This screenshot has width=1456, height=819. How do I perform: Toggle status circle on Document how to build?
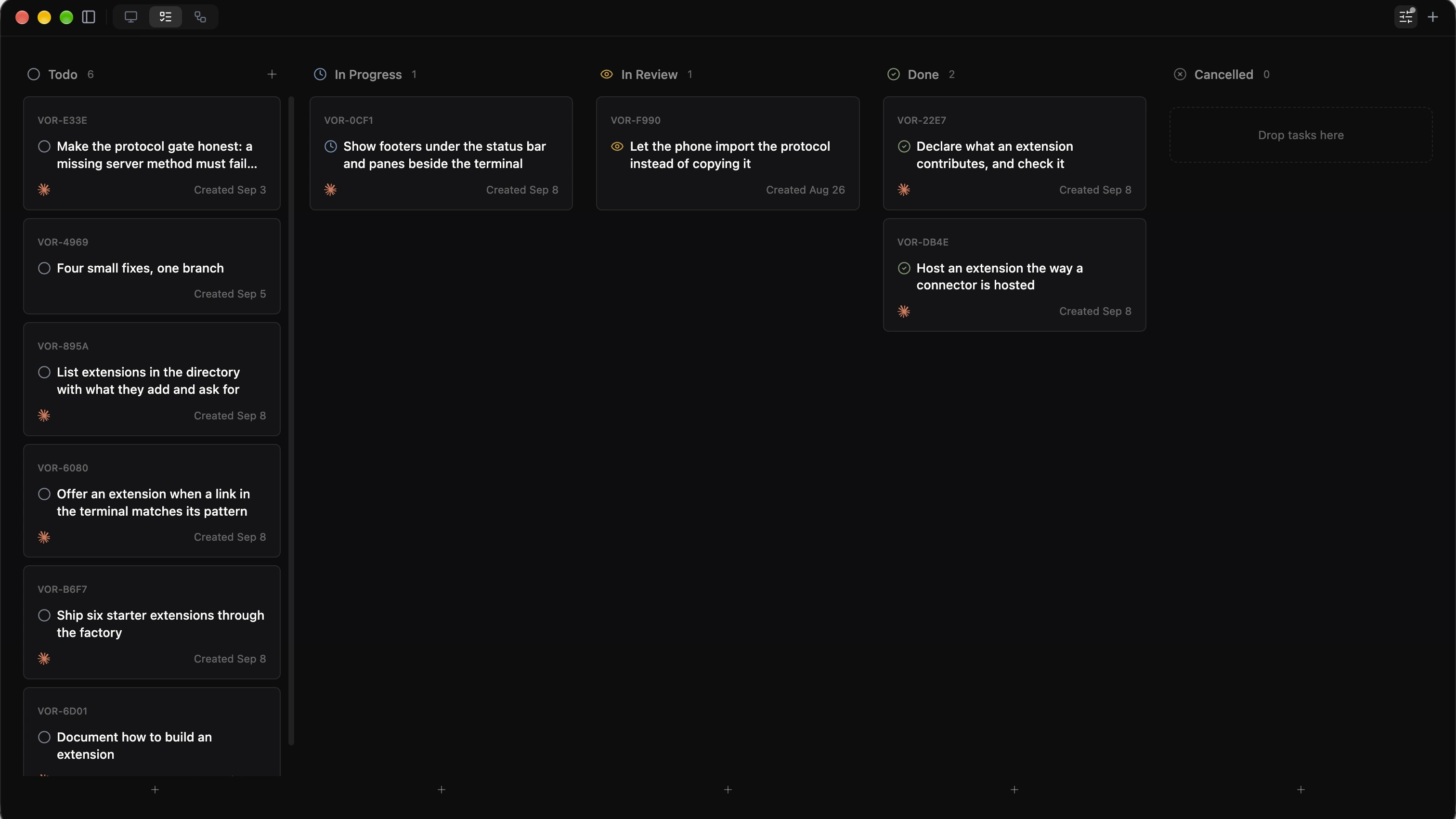point(44,737)
